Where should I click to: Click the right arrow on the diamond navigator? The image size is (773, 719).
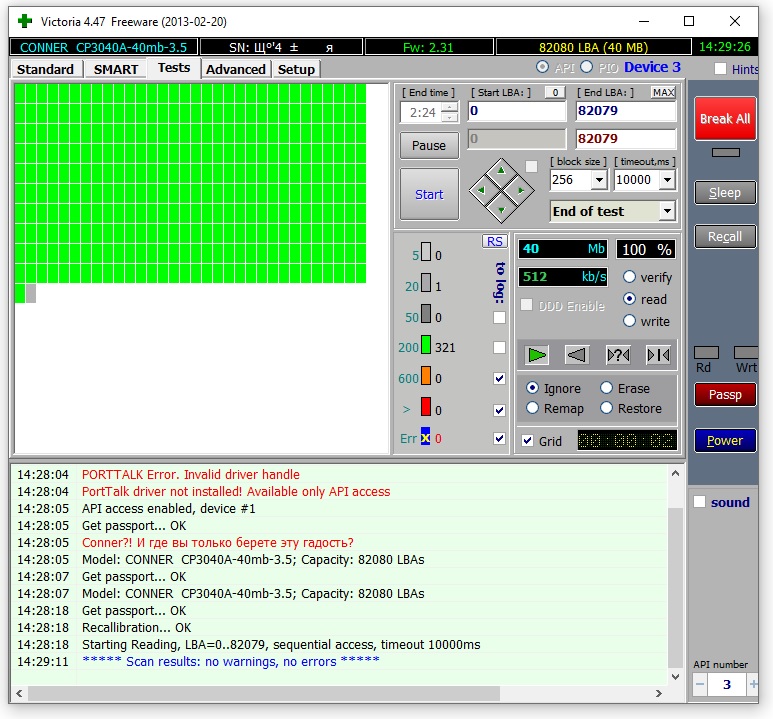[521, 190]
